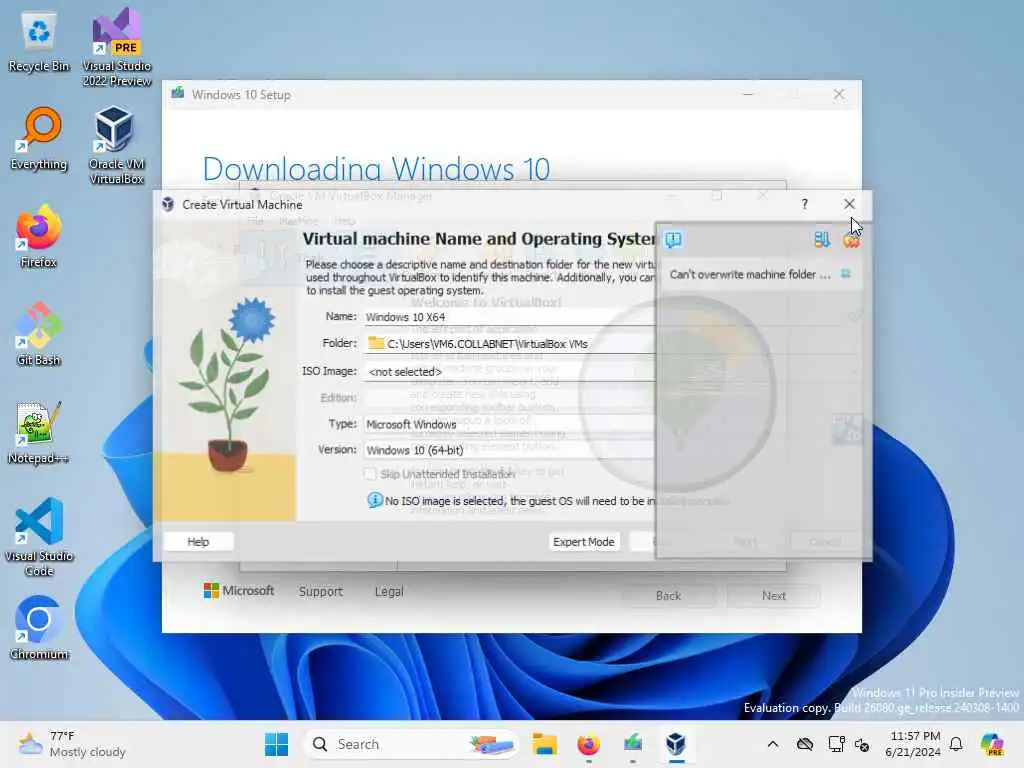Click the folder icon in the Folder field
Screen dimensions: 1024x768
pos(376,344)
